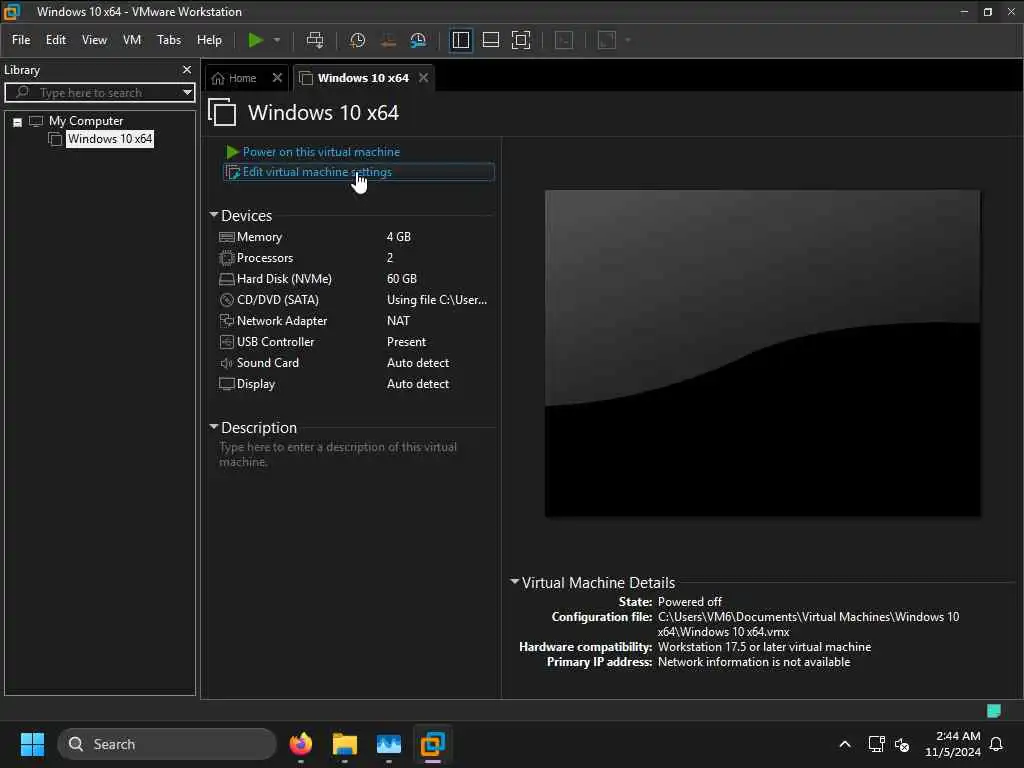
Task: Click the configuration file path text
Action: click(808, 624)
